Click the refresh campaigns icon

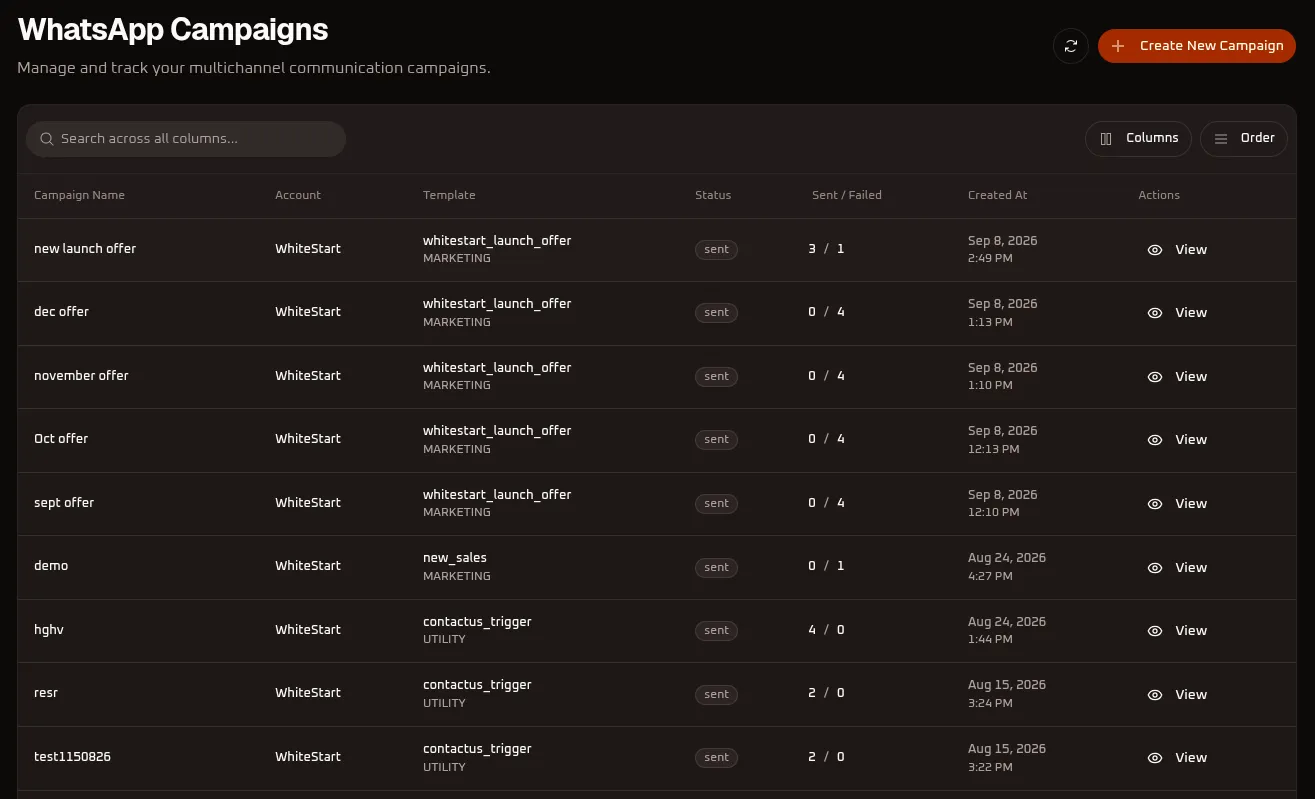tap(1071, 46)
